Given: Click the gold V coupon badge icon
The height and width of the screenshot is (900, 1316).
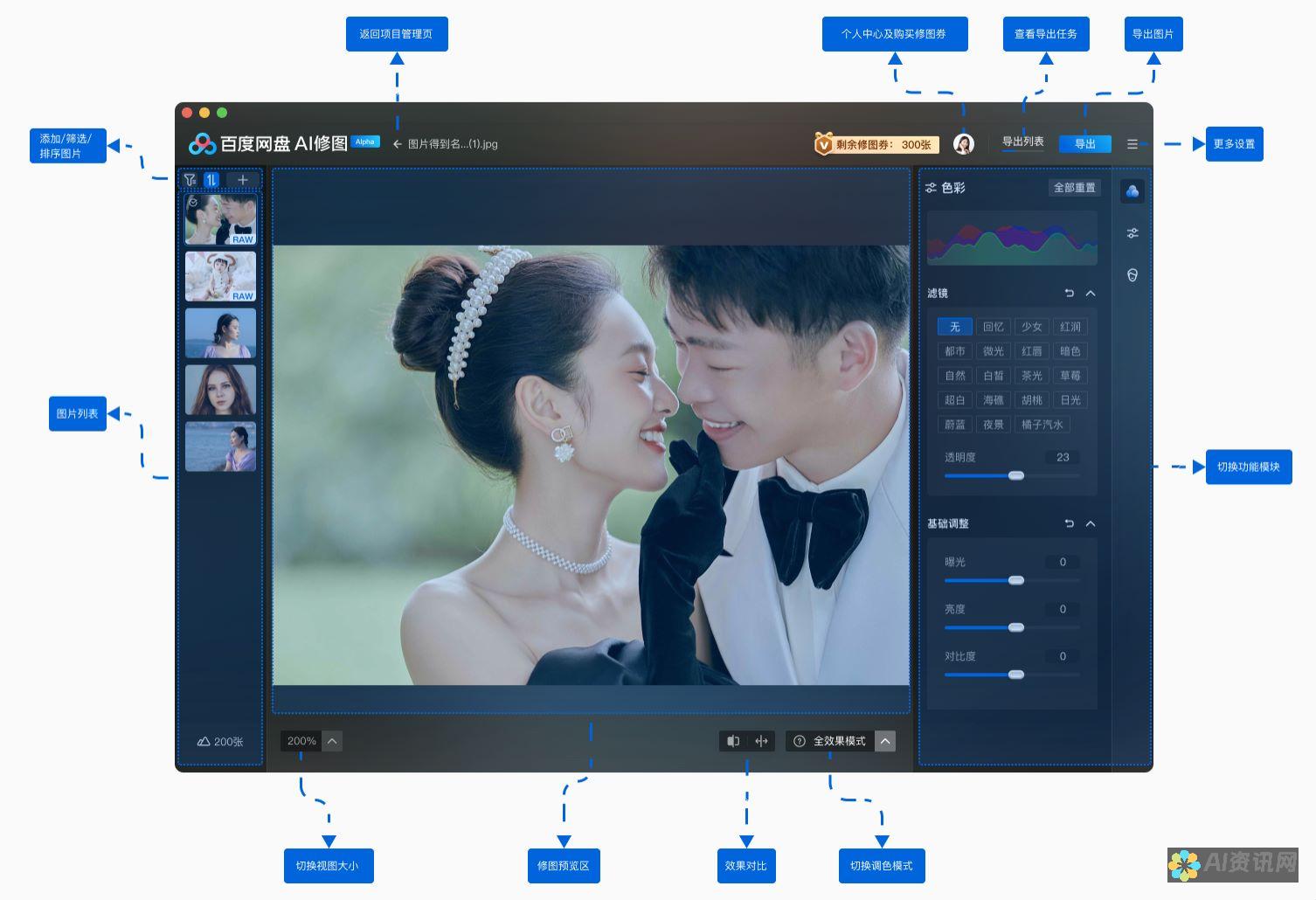Looking at the screenshot, I should click(822, 144).
